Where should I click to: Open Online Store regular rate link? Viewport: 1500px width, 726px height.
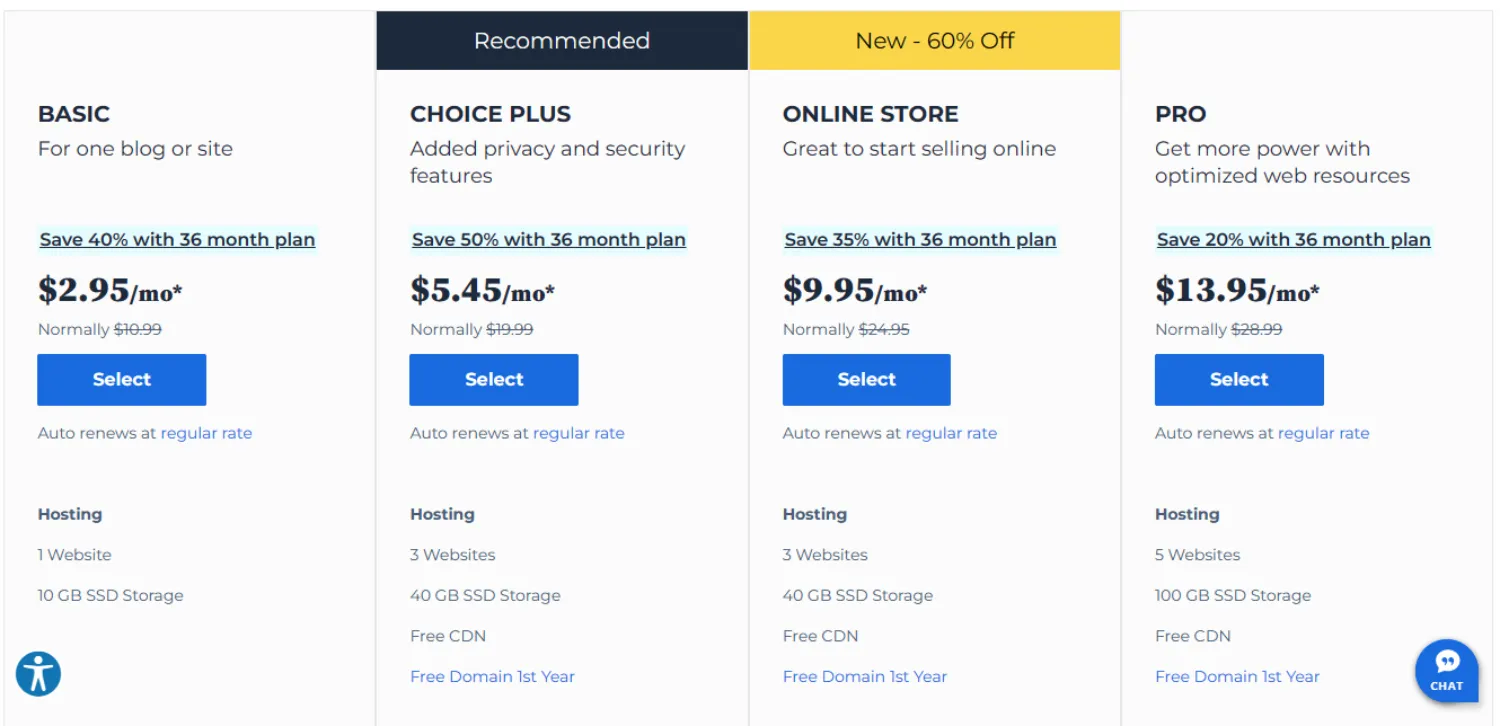(951, 433)
